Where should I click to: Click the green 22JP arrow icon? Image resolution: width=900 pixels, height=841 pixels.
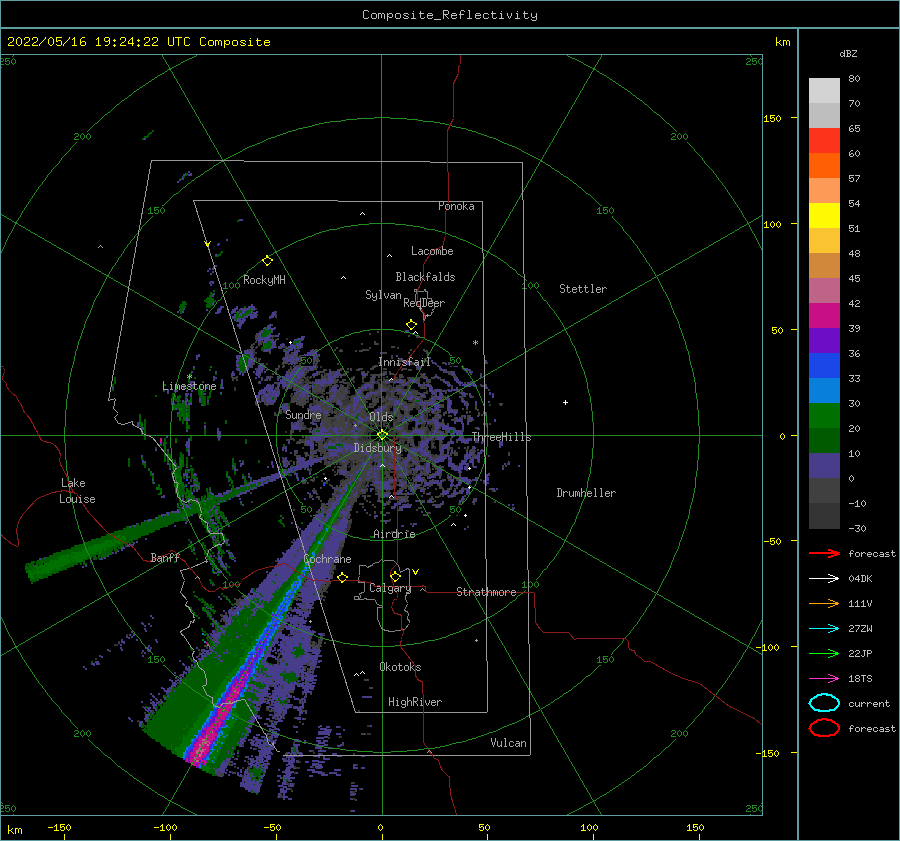coord(824,653)
